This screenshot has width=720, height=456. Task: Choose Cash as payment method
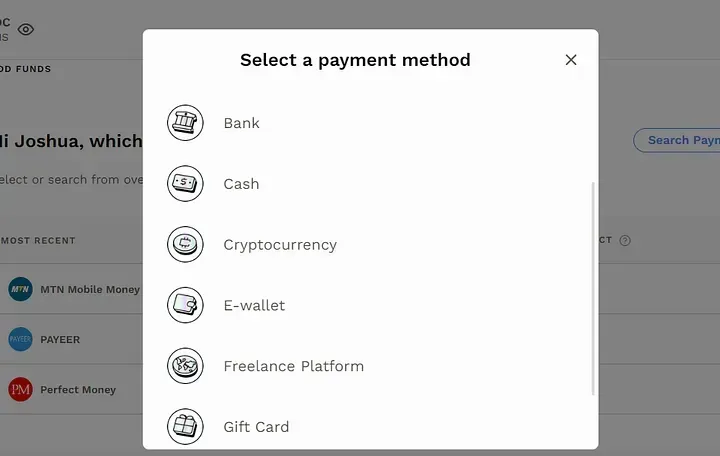[241, 184]
